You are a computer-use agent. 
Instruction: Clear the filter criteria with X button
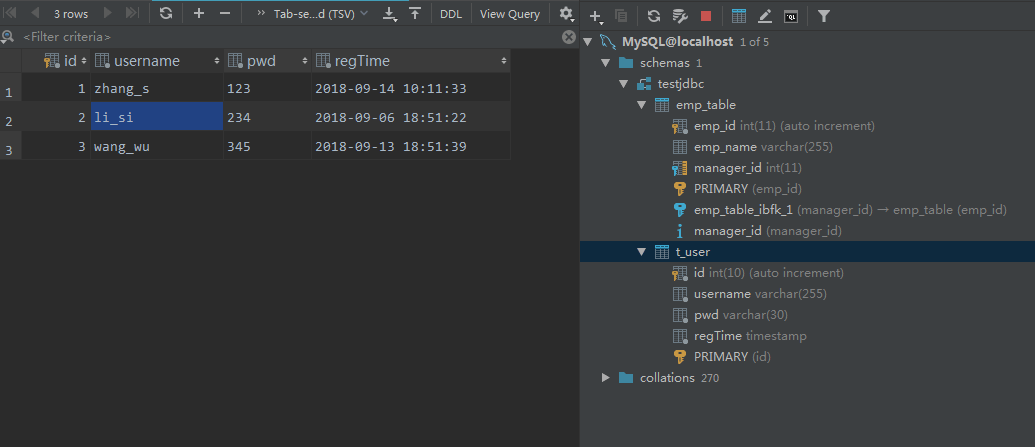point(568,37)
